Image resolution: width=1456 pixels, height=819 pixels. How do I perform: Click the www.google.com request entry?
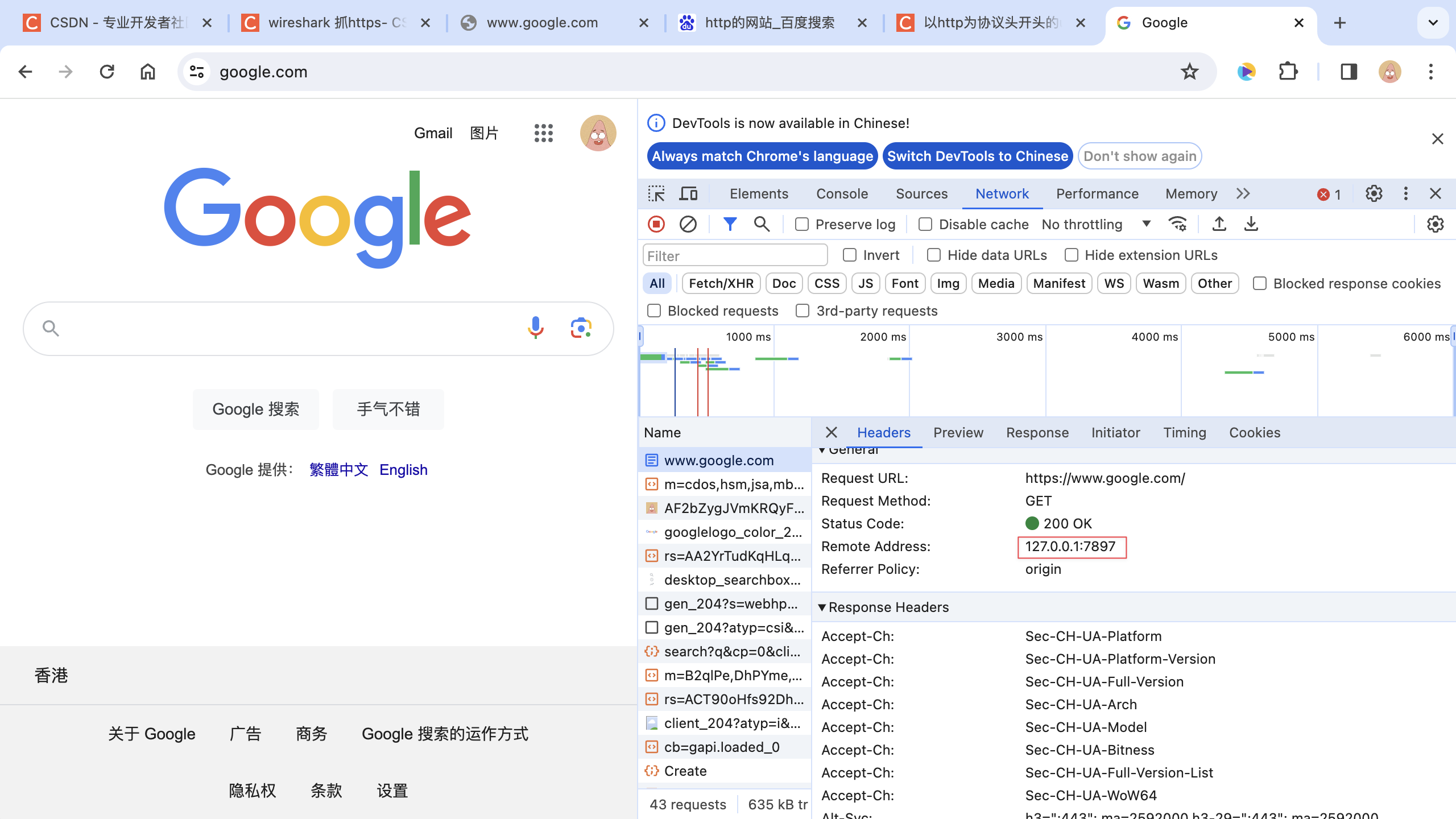[718, 459]
